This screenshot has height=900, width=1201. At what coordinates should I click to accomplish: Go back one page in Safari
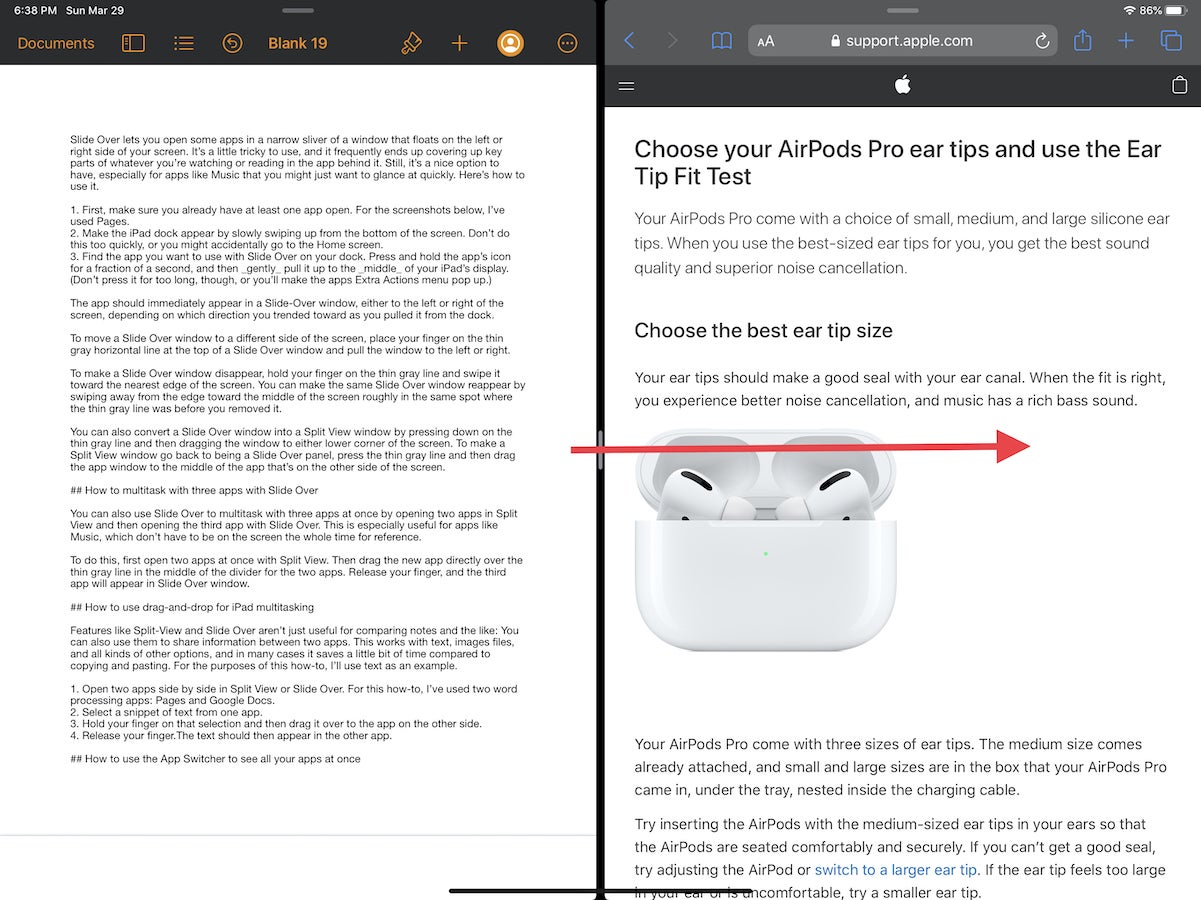(x=629, y=41)
